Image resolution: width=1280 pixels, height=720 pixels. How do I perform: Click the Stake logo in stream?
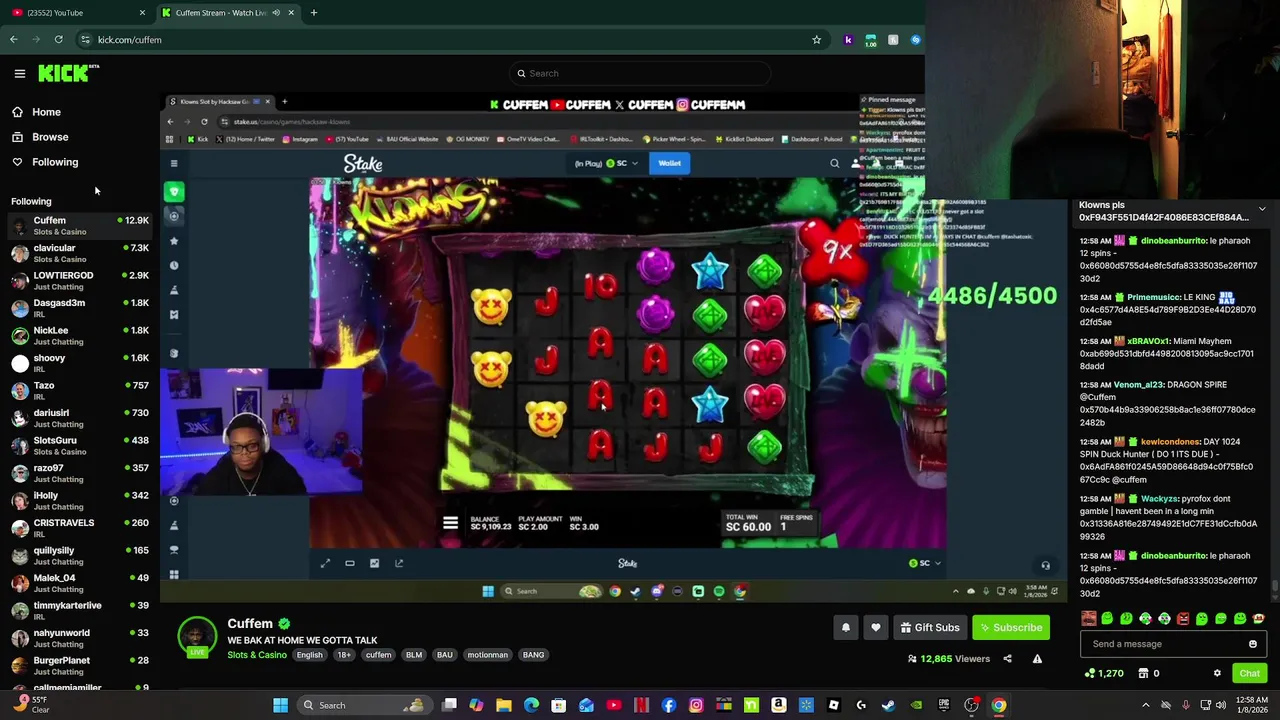pyautogui.click(x=363, y=164)
